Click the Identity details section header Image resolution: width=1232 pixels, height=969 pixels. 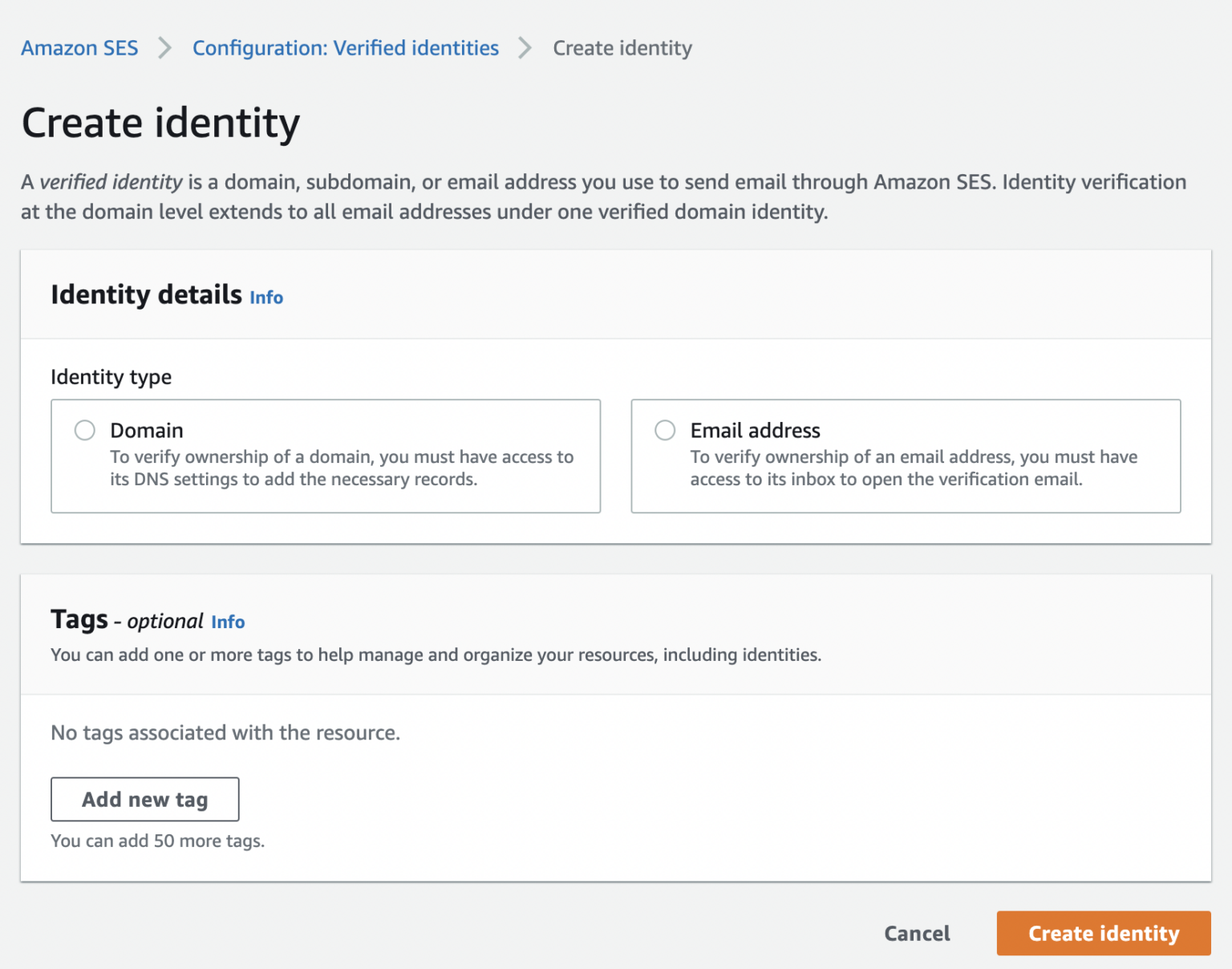tap(146, 294)
